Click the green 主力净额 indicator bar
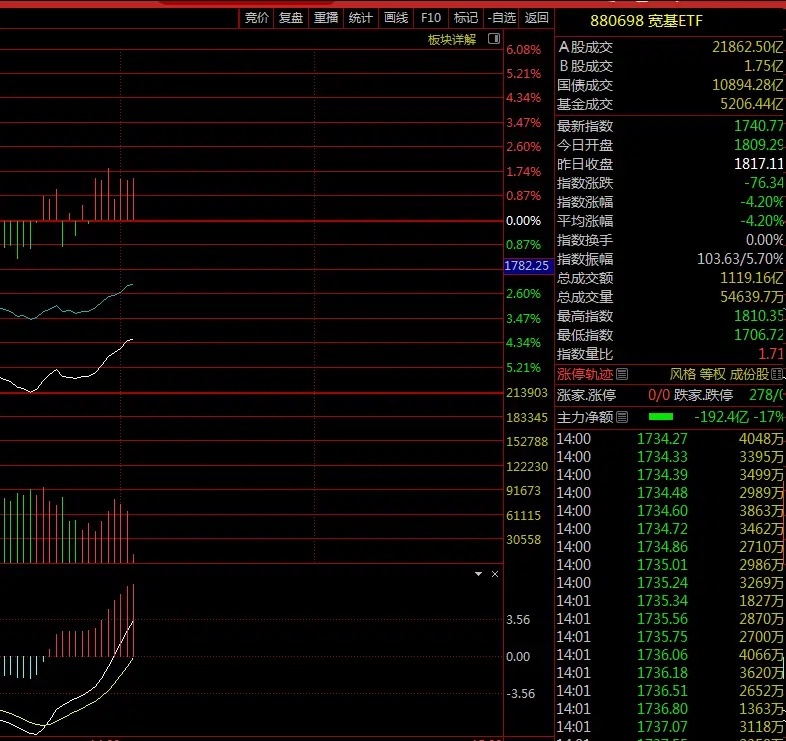 661,417
